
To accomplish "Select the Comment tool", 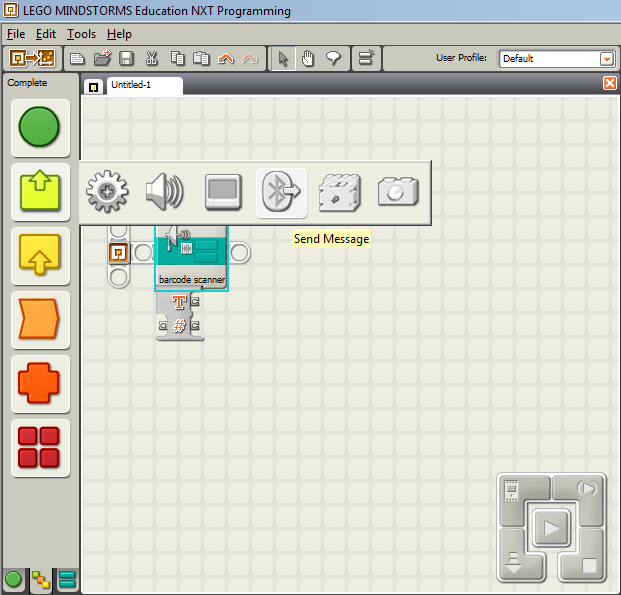I will [x=333, y=59].
